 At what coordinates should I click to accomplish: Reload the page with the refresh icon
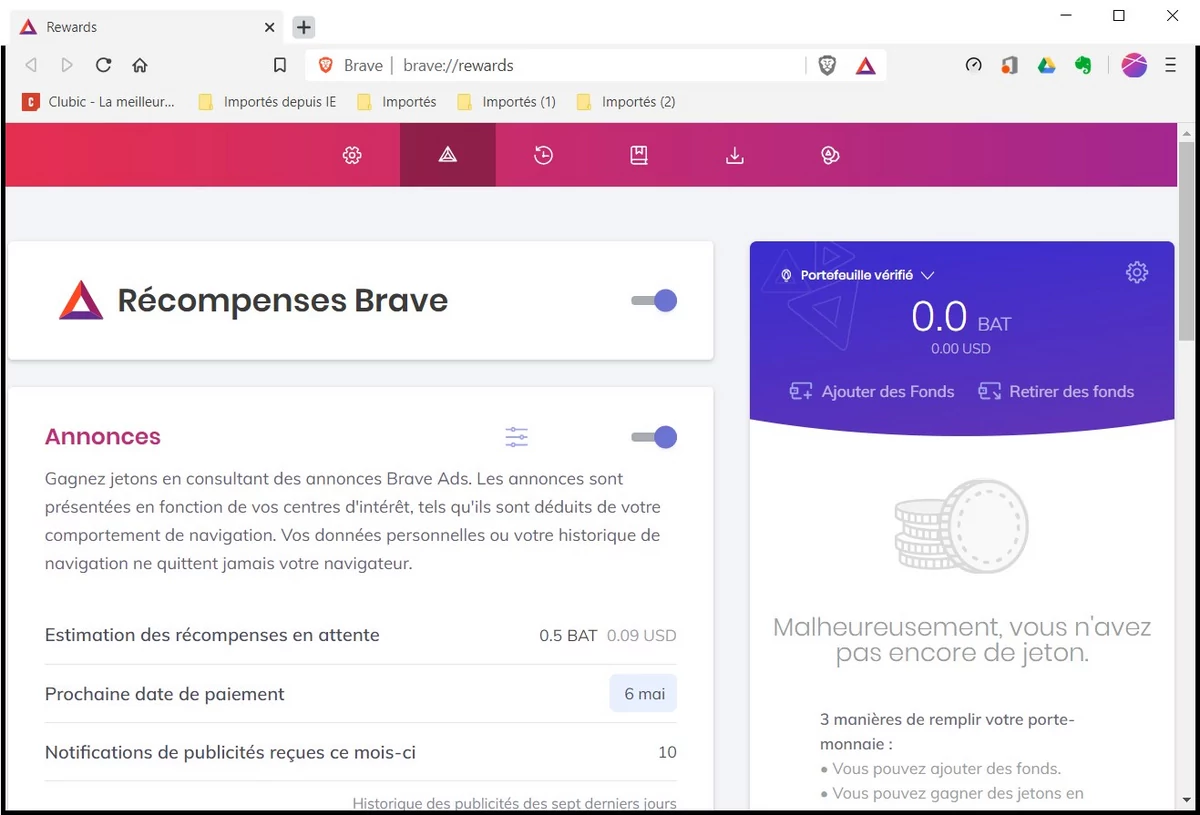(x=103, y=65)
